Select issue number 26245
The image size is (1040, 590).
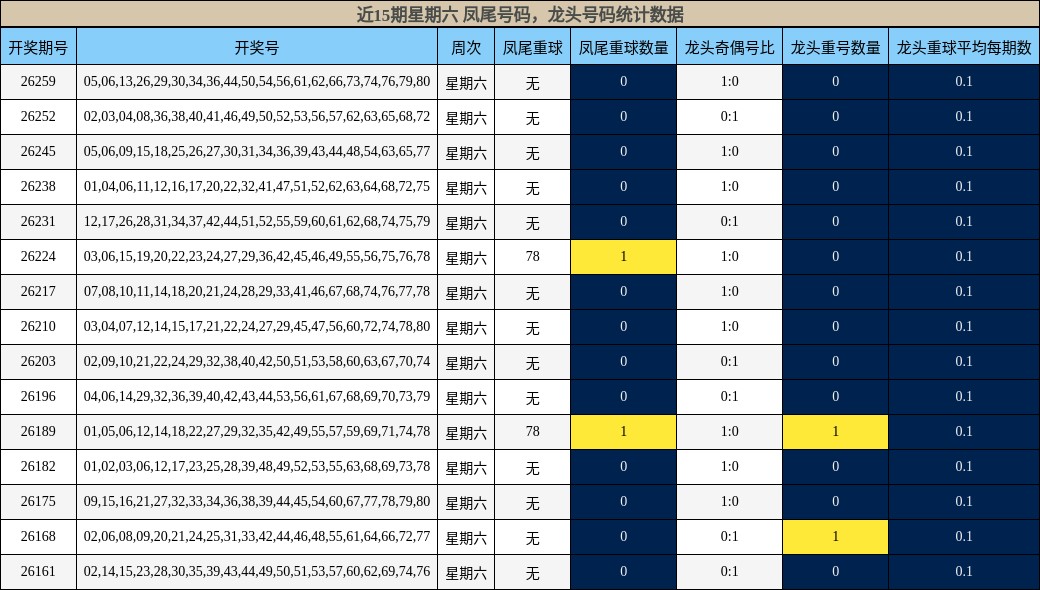tap(38, 152)
